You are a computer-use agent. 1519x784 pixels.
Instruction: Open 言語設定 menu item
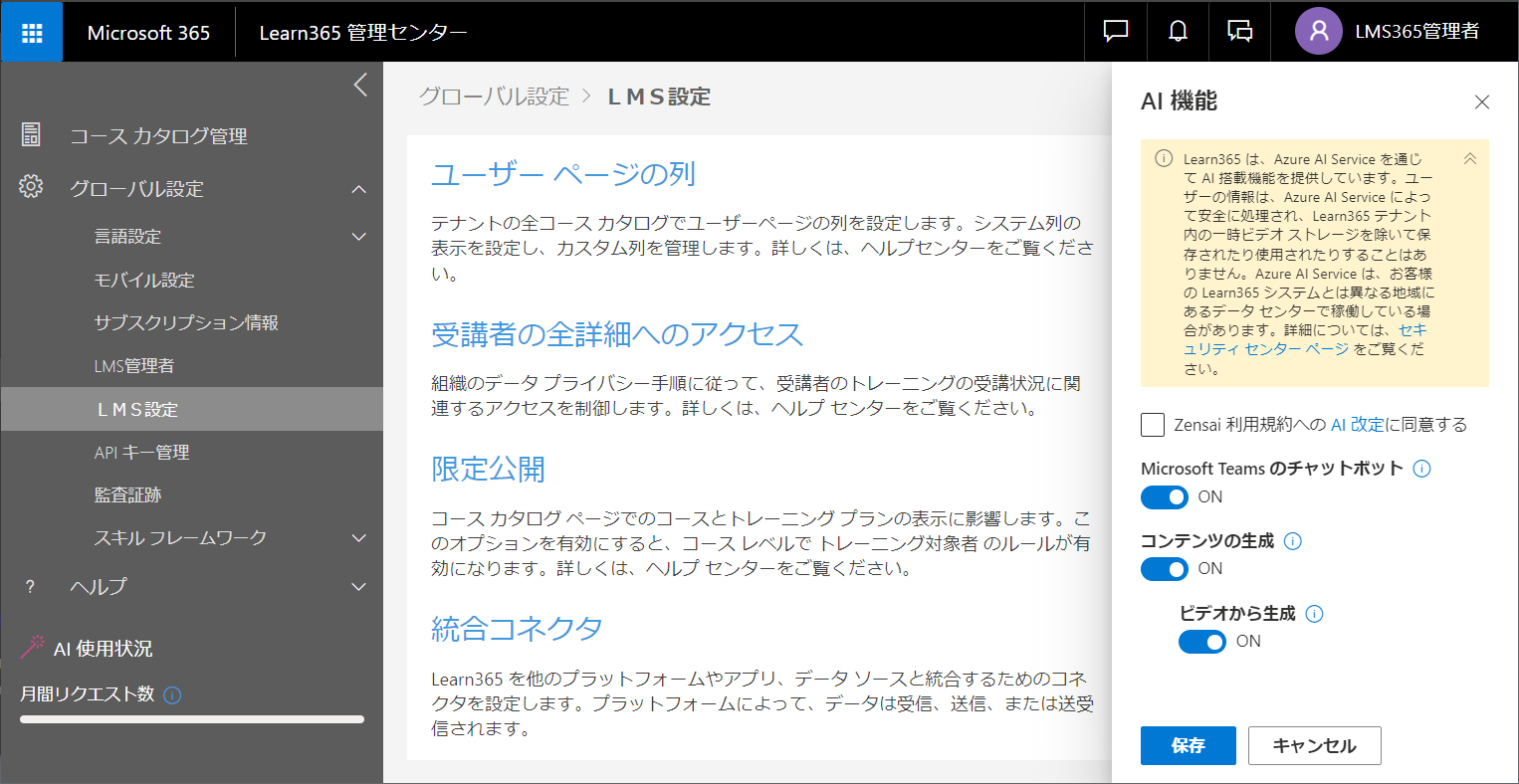click(127, 237)
